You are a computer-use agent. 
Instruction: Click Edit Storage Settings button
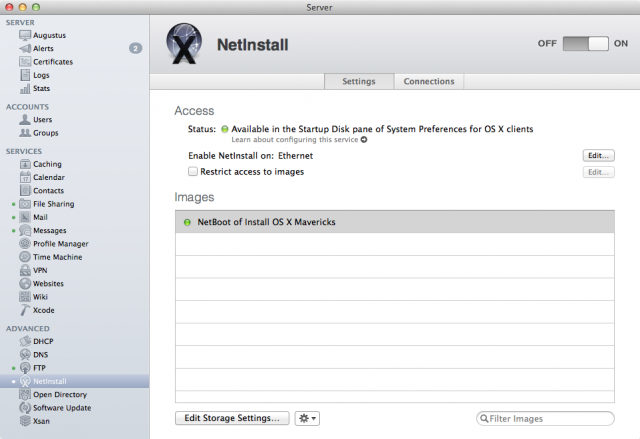232,418
